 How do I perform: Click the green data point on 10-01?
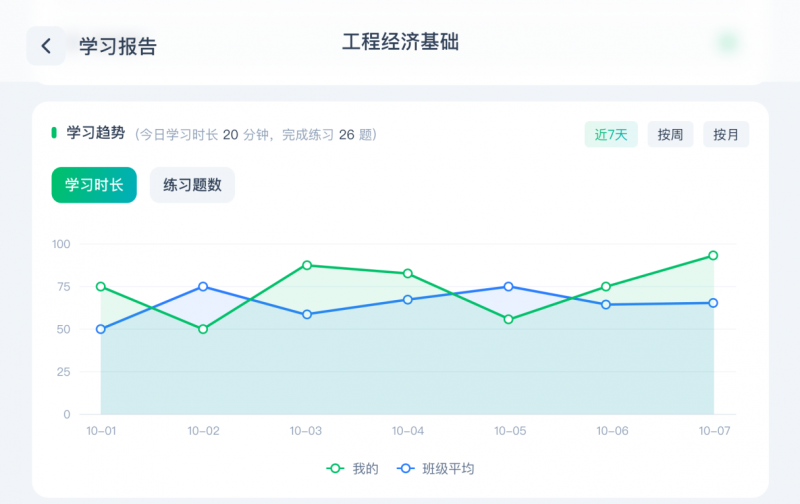(101, 287)
